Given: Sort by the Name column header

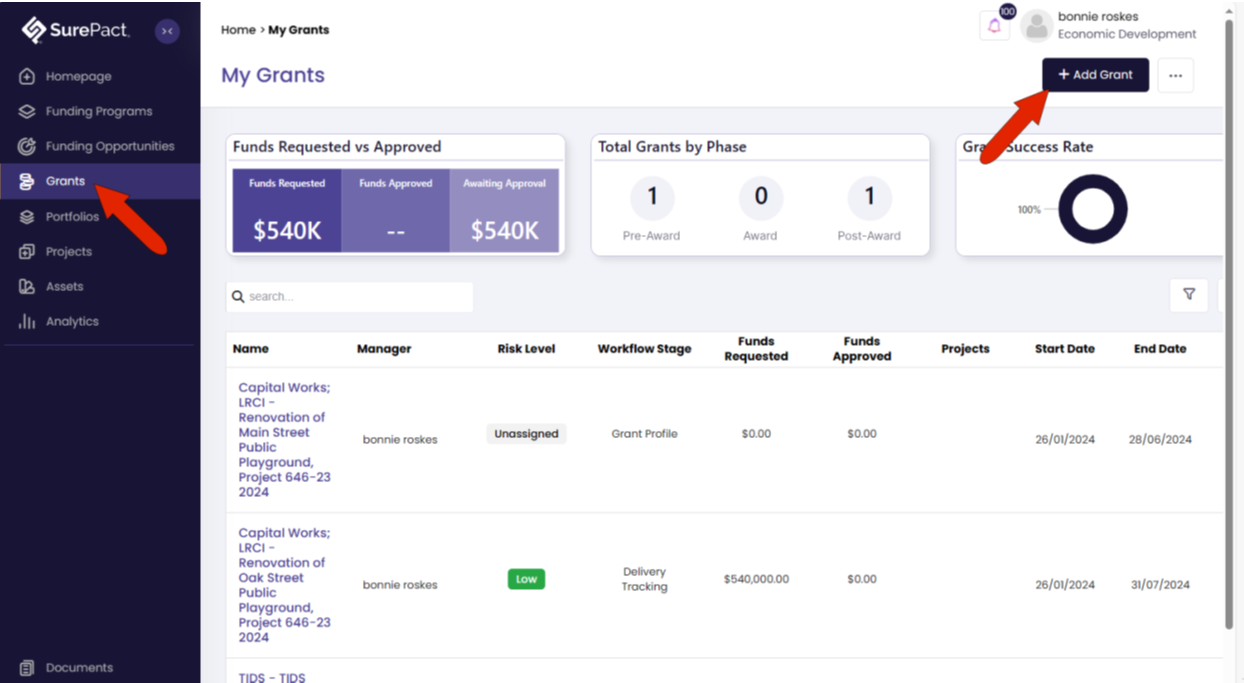Looking at the screenshot, I should point(251,349).
